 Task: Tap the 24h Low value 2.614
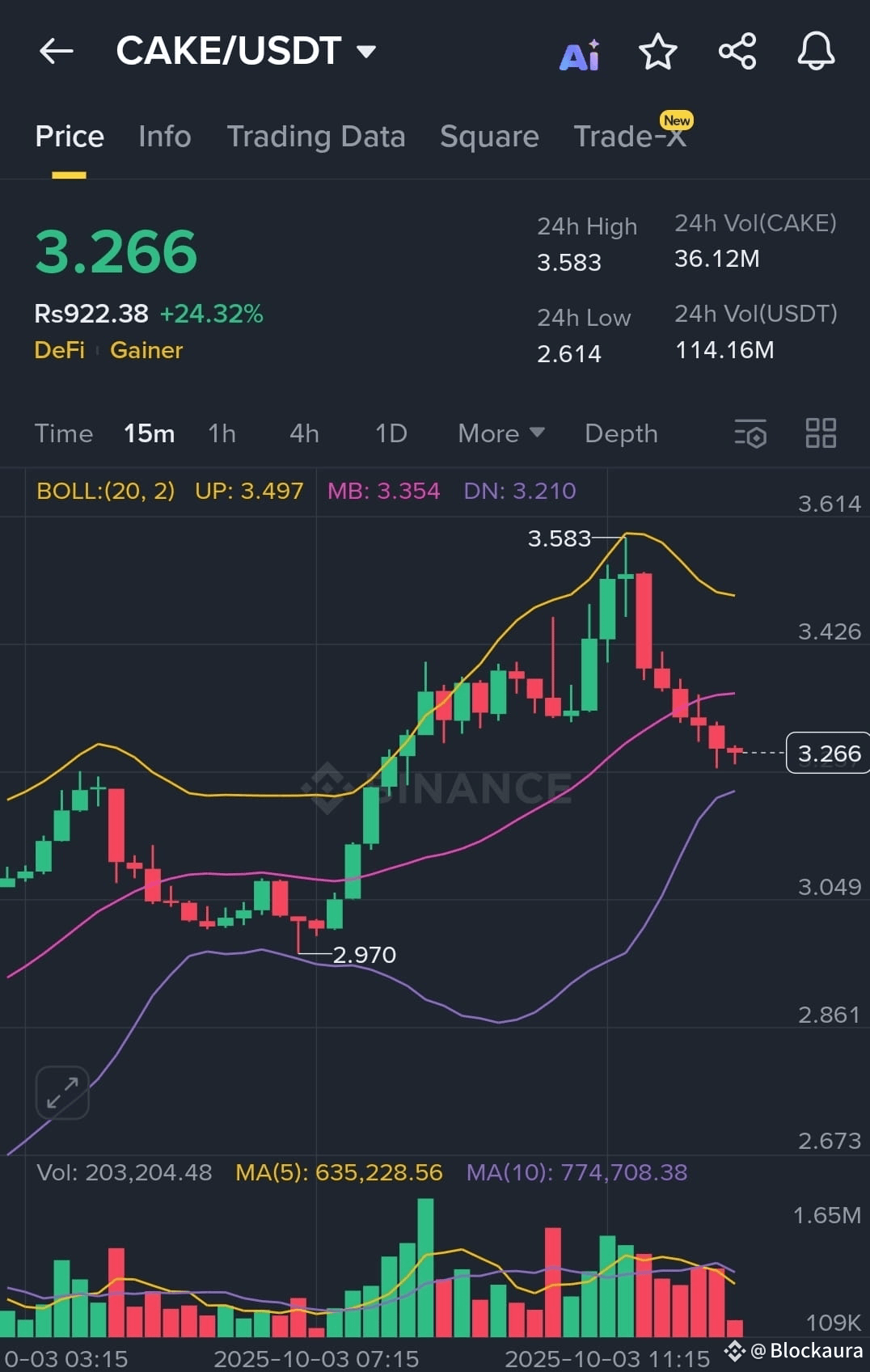pos(569,354)
